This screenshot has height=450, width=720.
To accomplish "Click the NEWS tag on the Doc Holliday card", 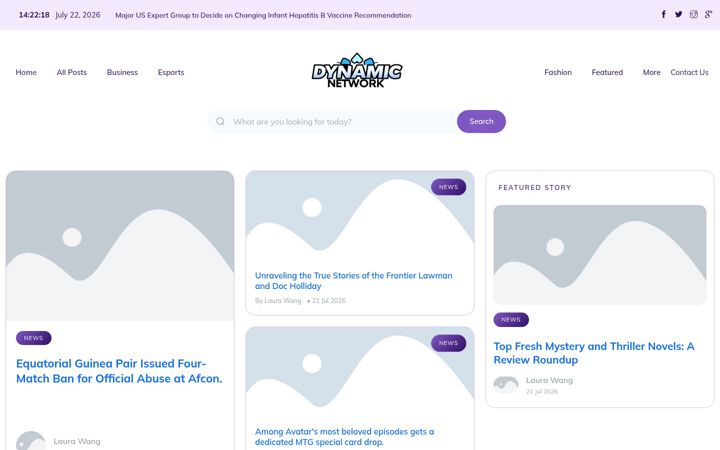I will pyautogui.click(x=449, y=187).
